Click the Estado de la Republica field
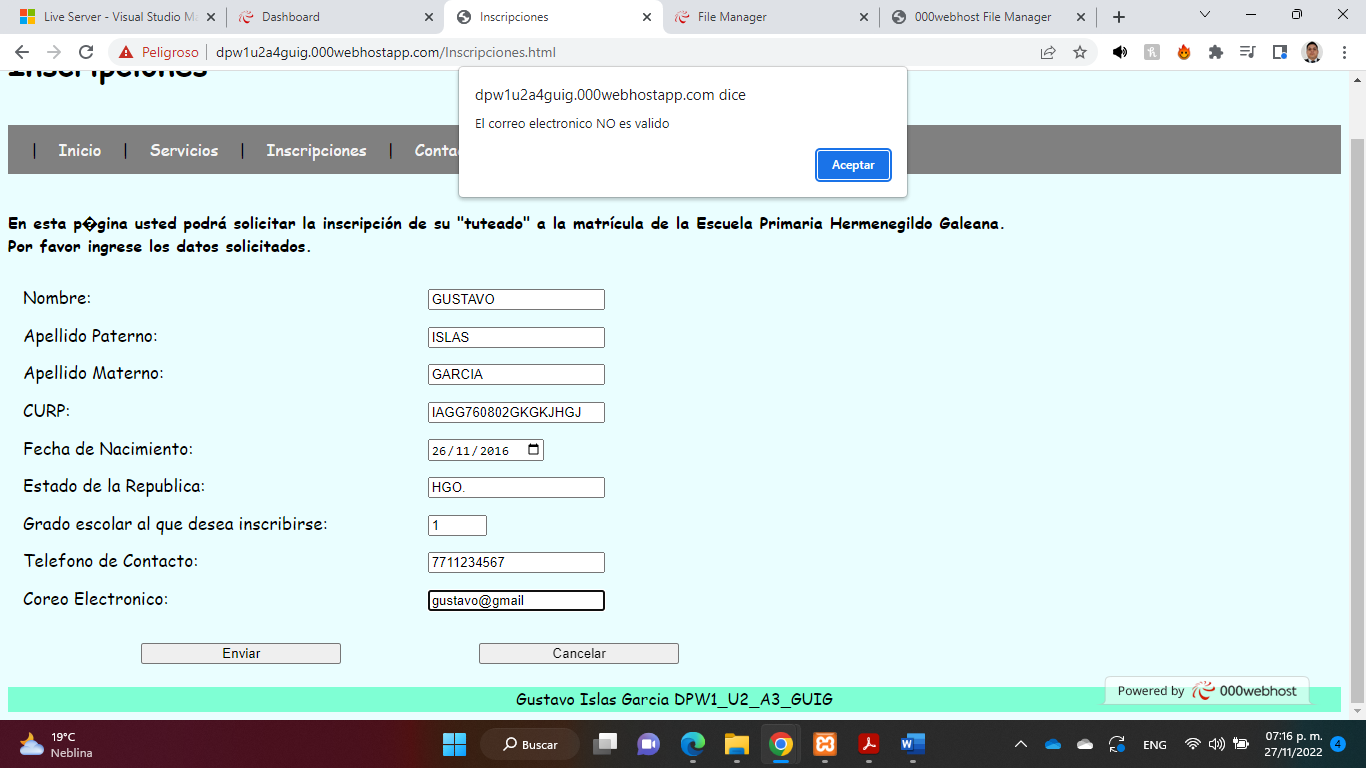This screenshot has height=768, width=1366. [516, 487]
